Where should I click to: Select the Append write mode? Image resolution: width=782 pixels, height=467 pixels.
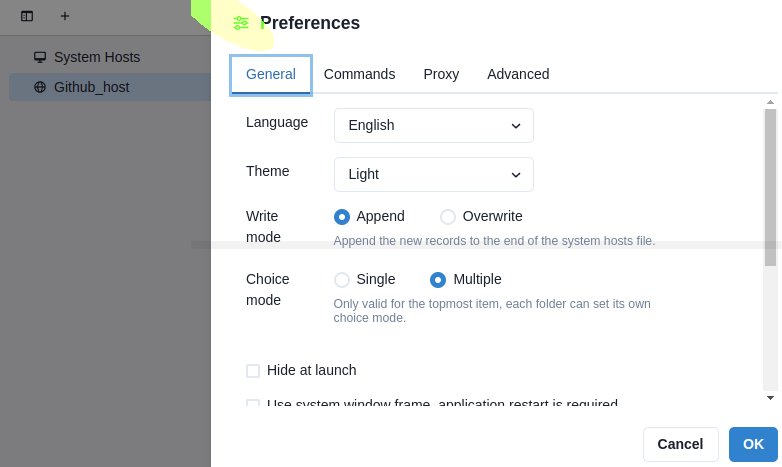tap(342, 217)
